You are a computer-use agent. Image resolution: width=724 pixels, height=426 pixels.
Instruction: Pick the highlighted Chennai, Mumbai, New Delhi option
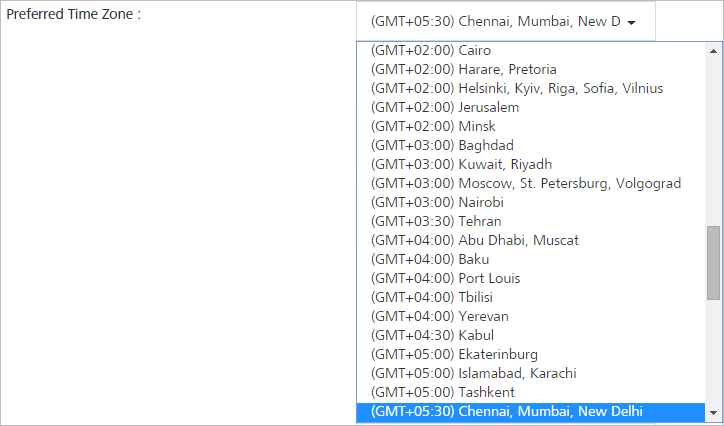[531, 411]
